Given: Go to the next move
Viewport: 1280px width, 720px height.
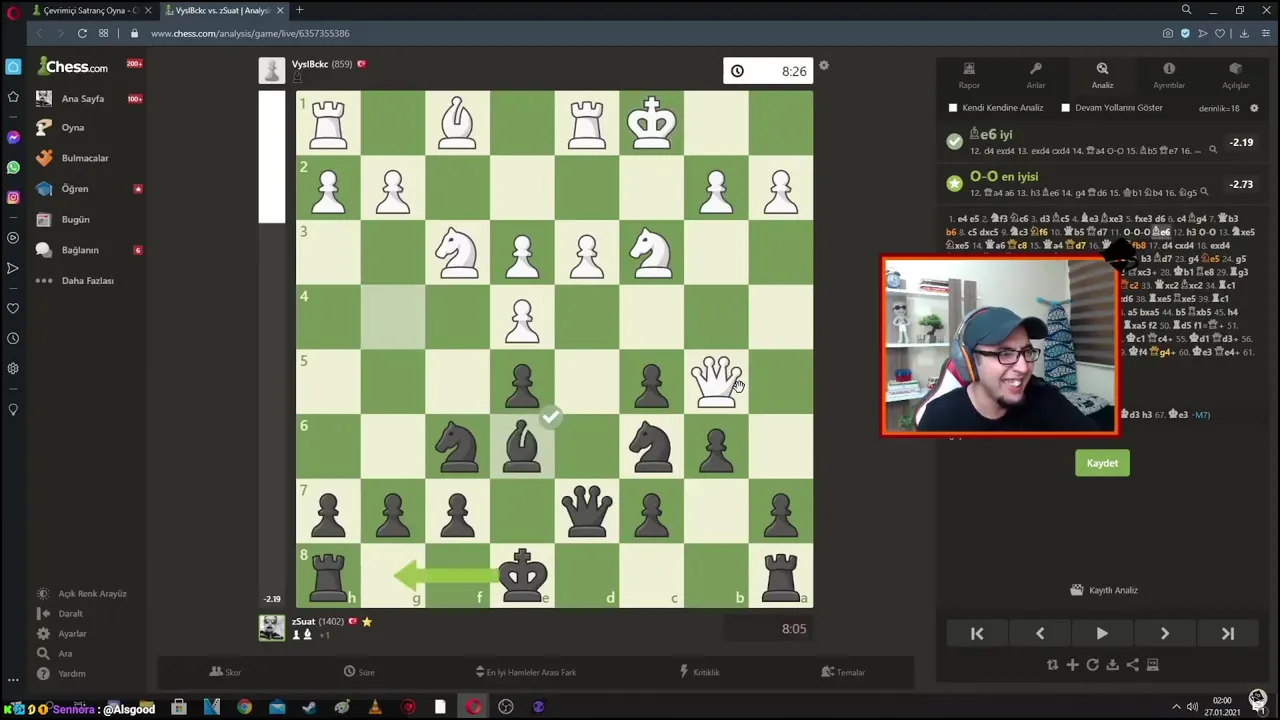Looking at the screenshot, I should pos(1165,633).
